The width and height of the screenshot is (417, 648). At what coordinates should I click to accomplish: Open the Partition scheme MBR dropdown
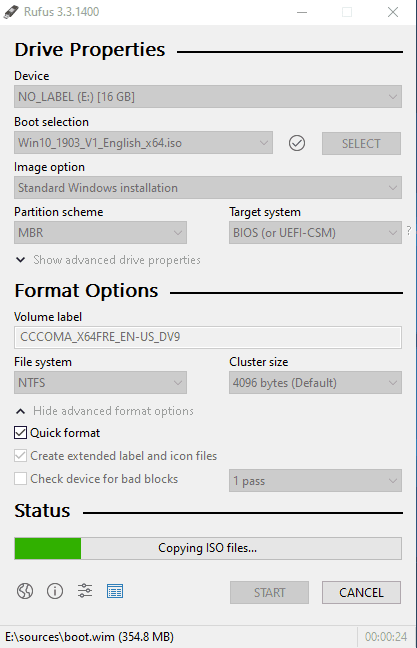(100, 233)
